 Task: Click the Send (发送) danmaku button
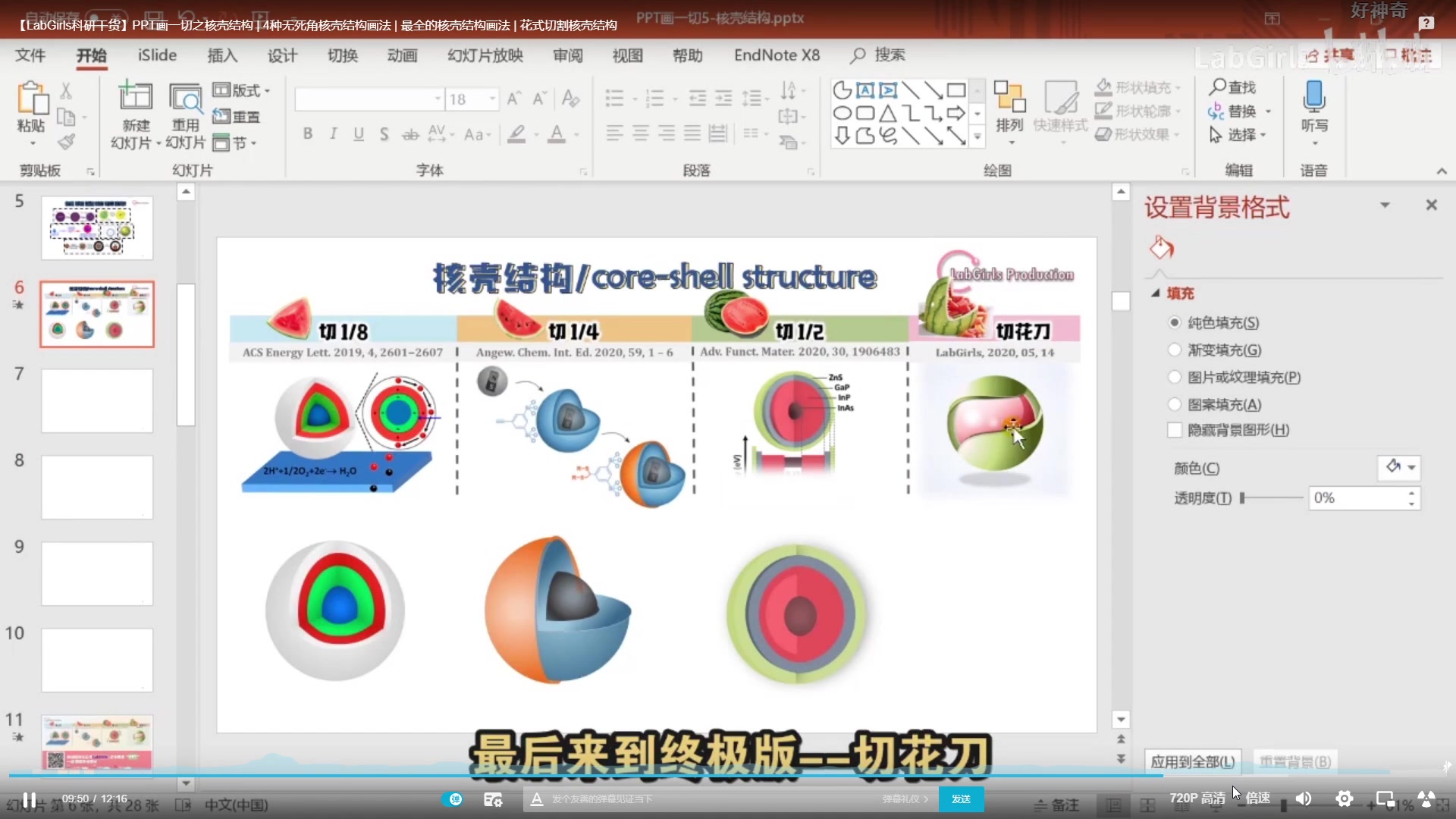[x=961, y=799]
